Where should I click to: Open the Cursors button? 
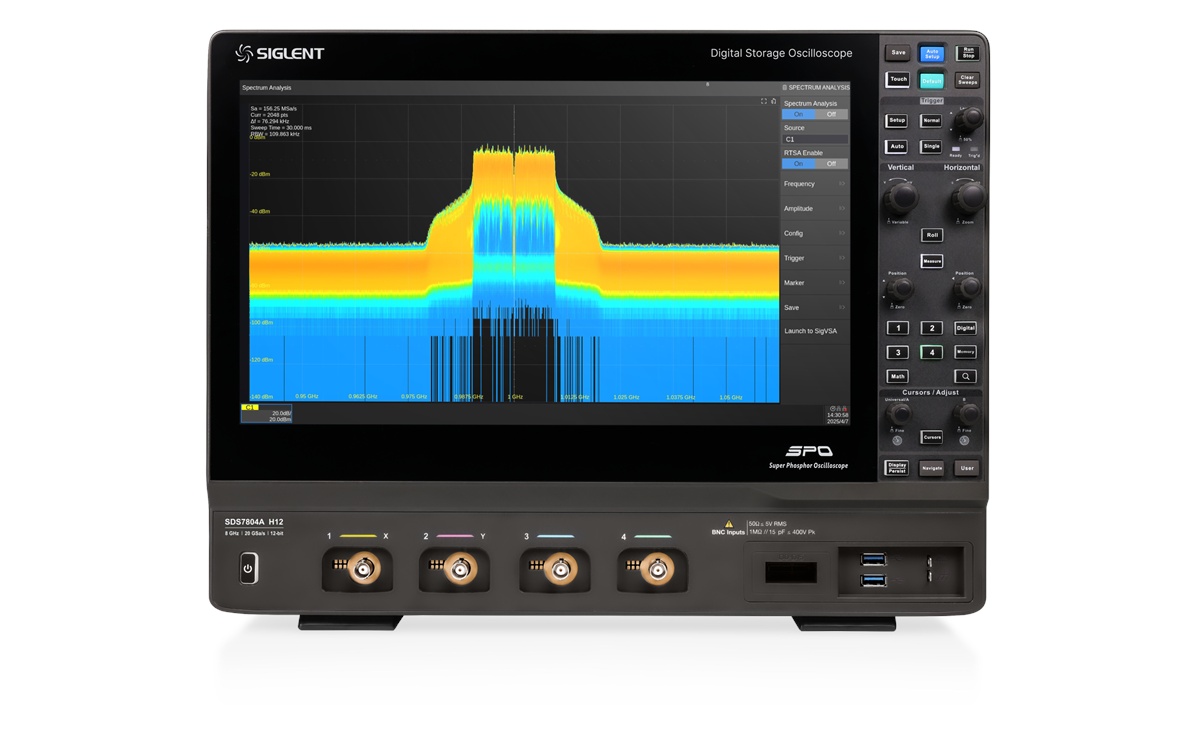click(x=932, y=437)
